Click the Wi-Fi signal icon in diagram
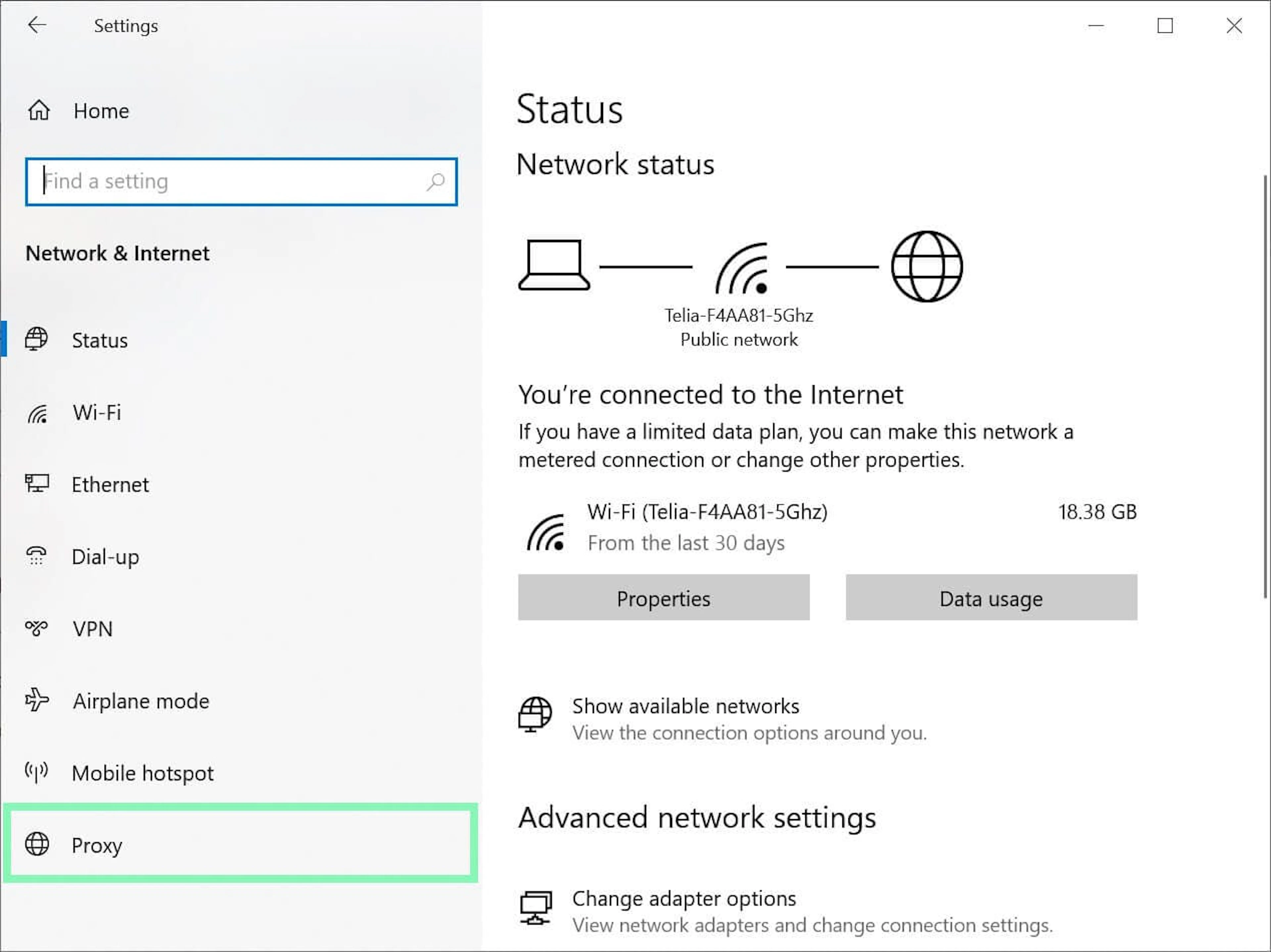Image resolution: width=1271 pixels, height=952 pixels. [x=742, y=268]
